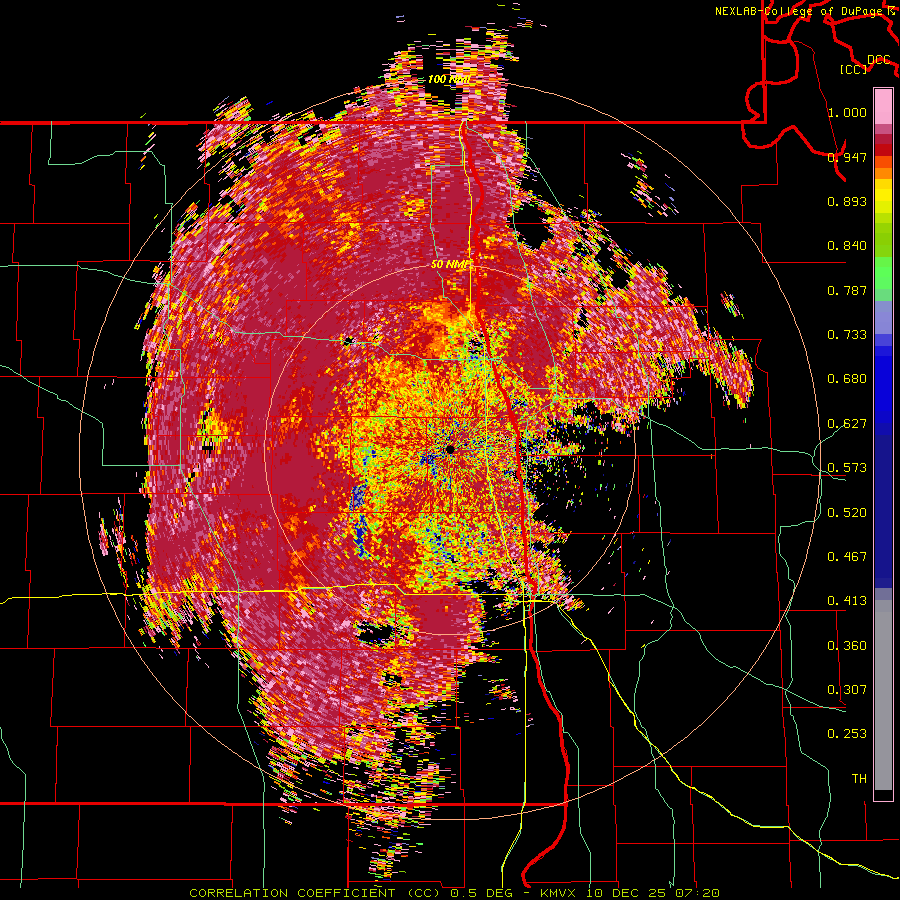The height and width of the screenshot is (900, 900).
Task: Click the 1.000 color scale value
Action: [x=847, y=112]
